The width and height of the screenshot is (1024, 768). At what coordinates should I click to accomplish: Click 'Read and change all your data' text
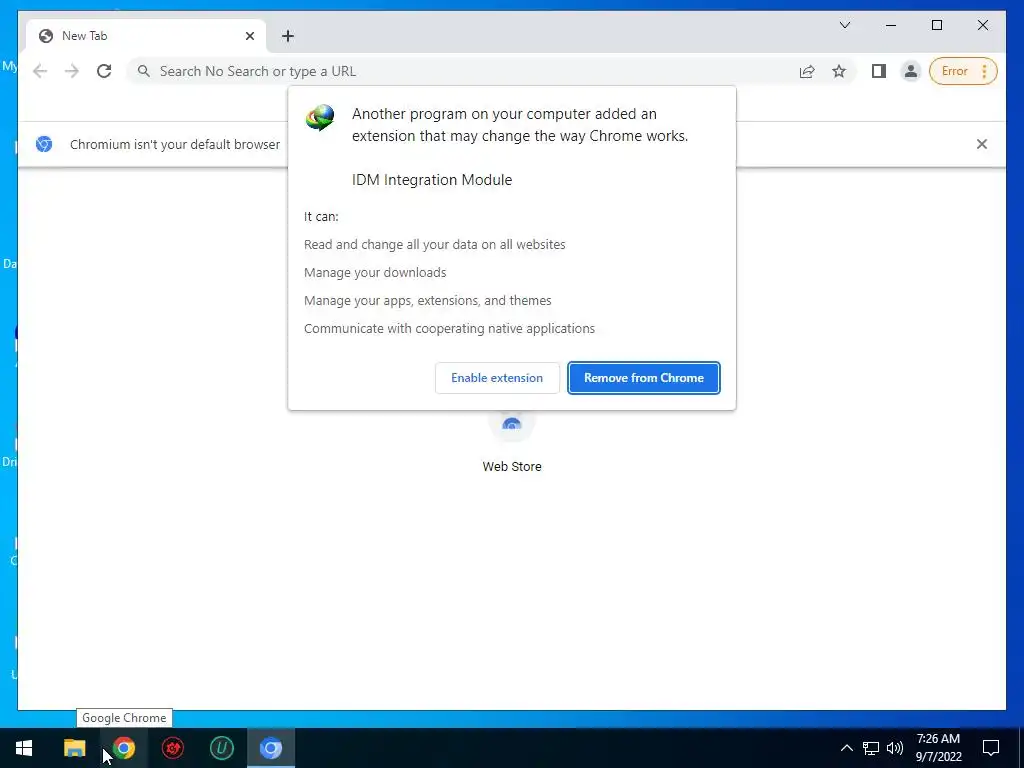434,244
